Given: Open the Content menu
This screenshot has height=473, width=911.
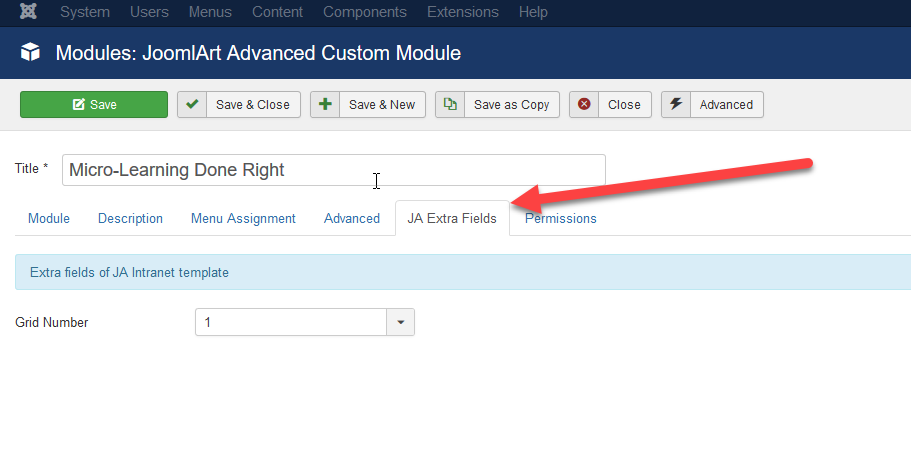Looking at the screenshot, I should 277,12.
